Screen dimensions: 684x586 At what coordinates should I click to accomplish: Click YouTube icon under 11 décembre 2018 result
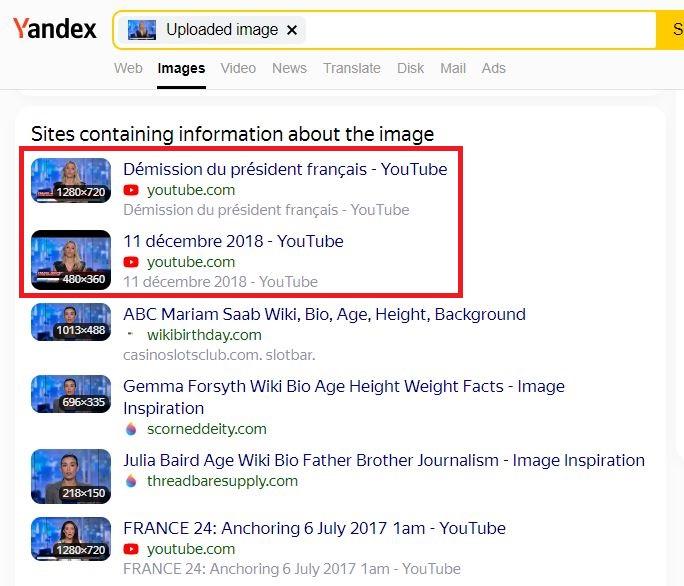(131, 262)
